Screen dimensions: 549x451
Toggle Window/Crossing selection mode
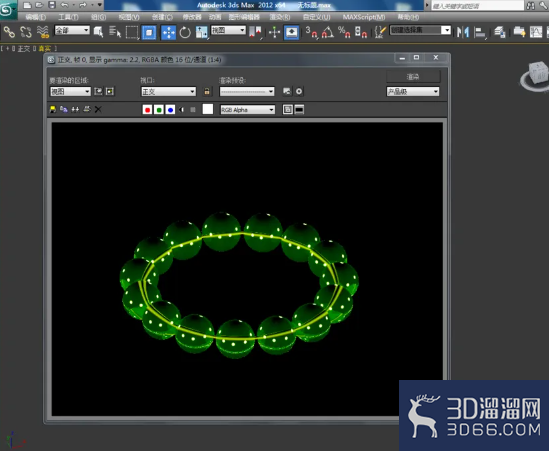tap(149, 33)
